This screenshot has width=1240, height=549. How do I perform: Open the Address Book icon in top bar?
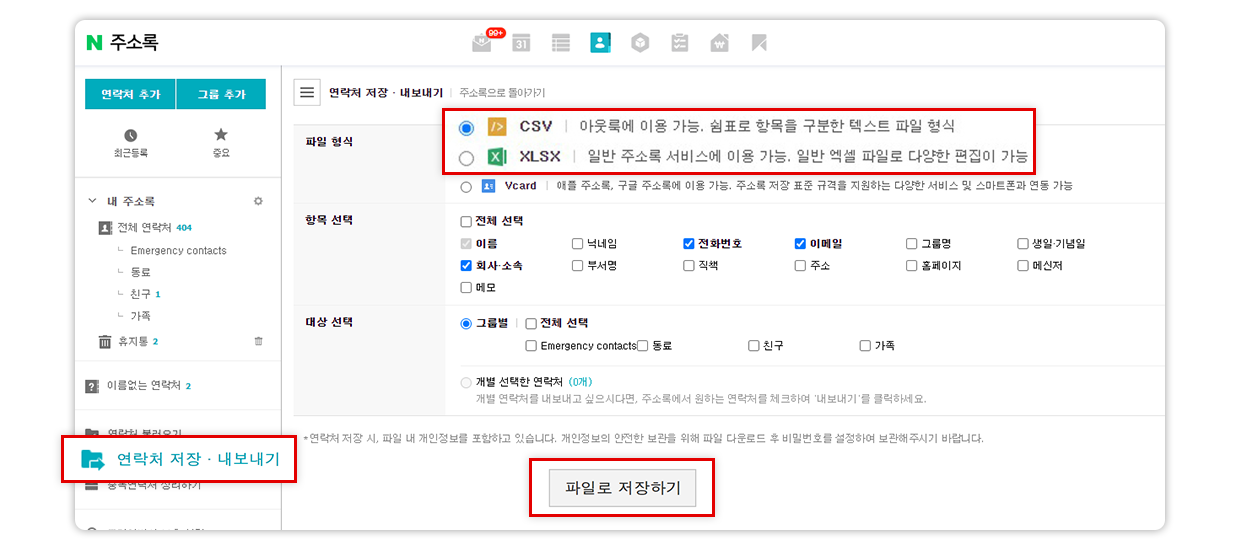tap(600, 43)
